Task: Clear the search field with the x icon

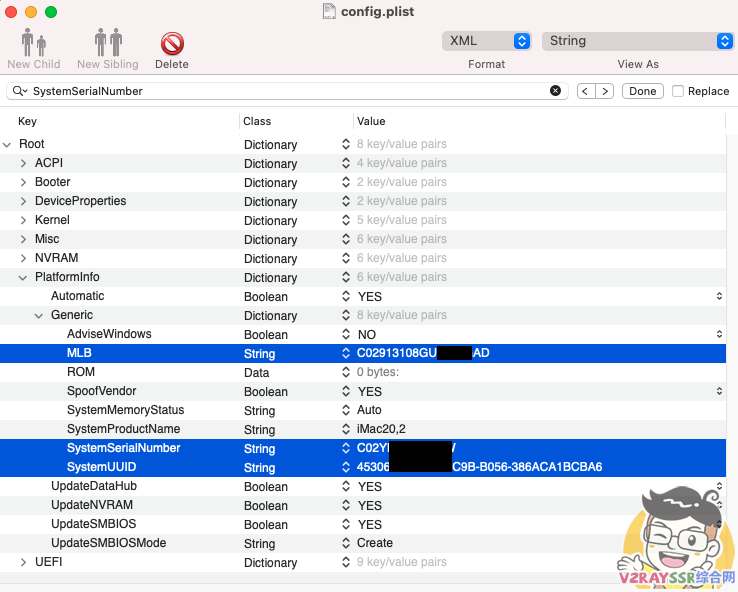Action: [x=555, y=91]
